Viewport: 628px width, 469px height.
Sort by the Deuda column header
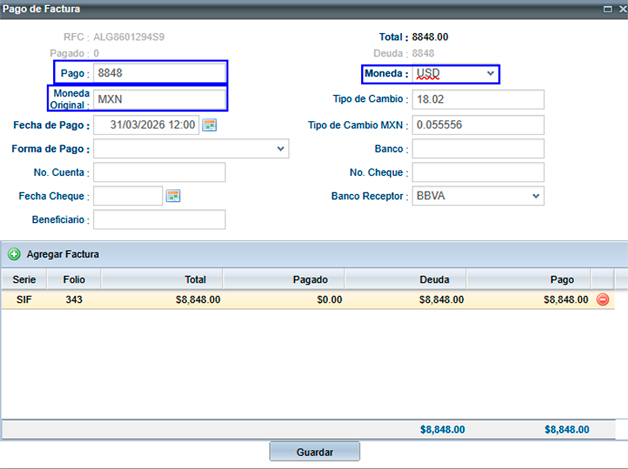(434, 279)
